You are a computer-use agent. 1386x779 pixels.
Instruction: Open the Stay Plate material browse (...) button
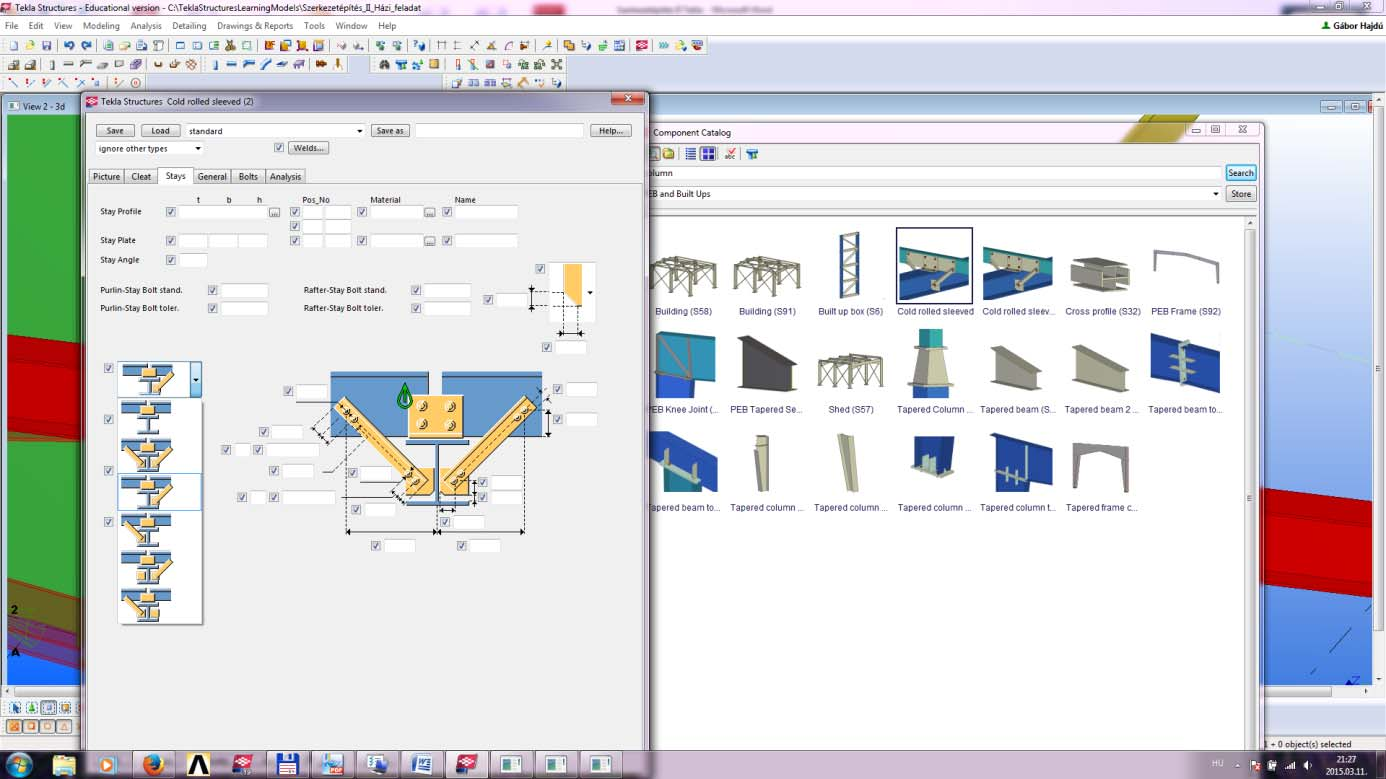tap(429, 241)
